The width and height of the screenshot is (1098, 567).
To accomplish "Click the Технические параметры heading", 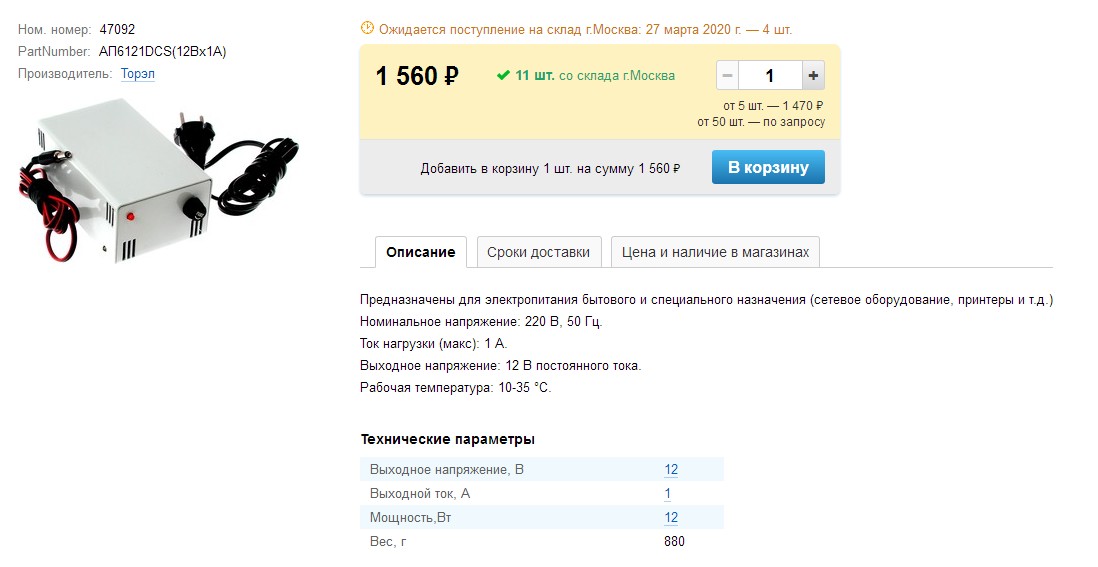I will [447, 440].
